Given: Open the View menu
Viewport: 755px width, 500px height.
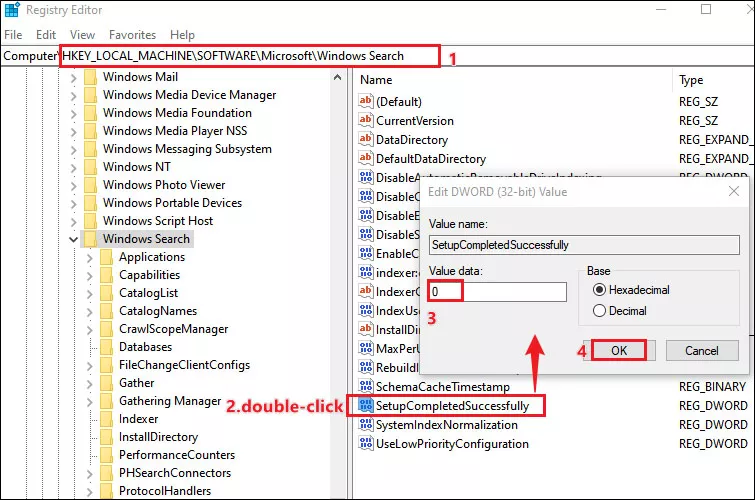Looking at the screenshot, I should tap(82, 35).
